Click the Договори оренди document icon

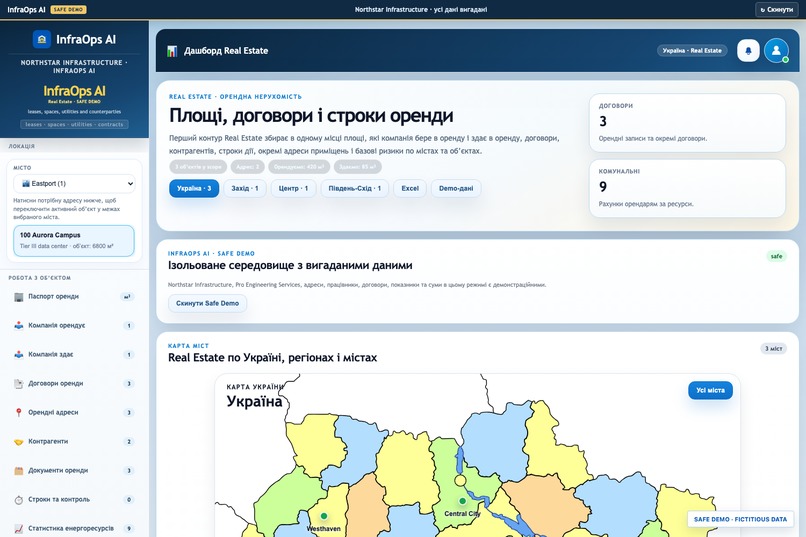pos(19,383)
